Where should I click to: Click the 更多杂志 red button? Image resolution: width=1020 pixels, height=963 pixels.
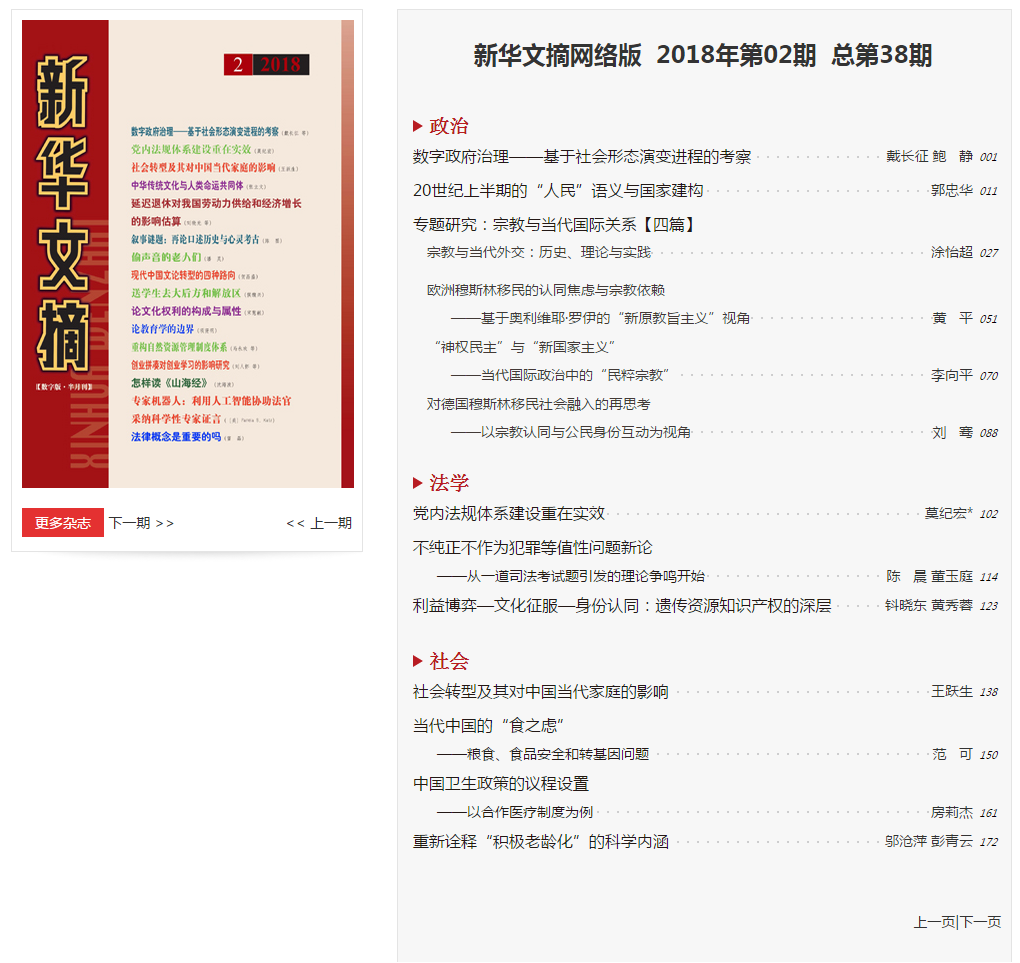coord(62,522)
